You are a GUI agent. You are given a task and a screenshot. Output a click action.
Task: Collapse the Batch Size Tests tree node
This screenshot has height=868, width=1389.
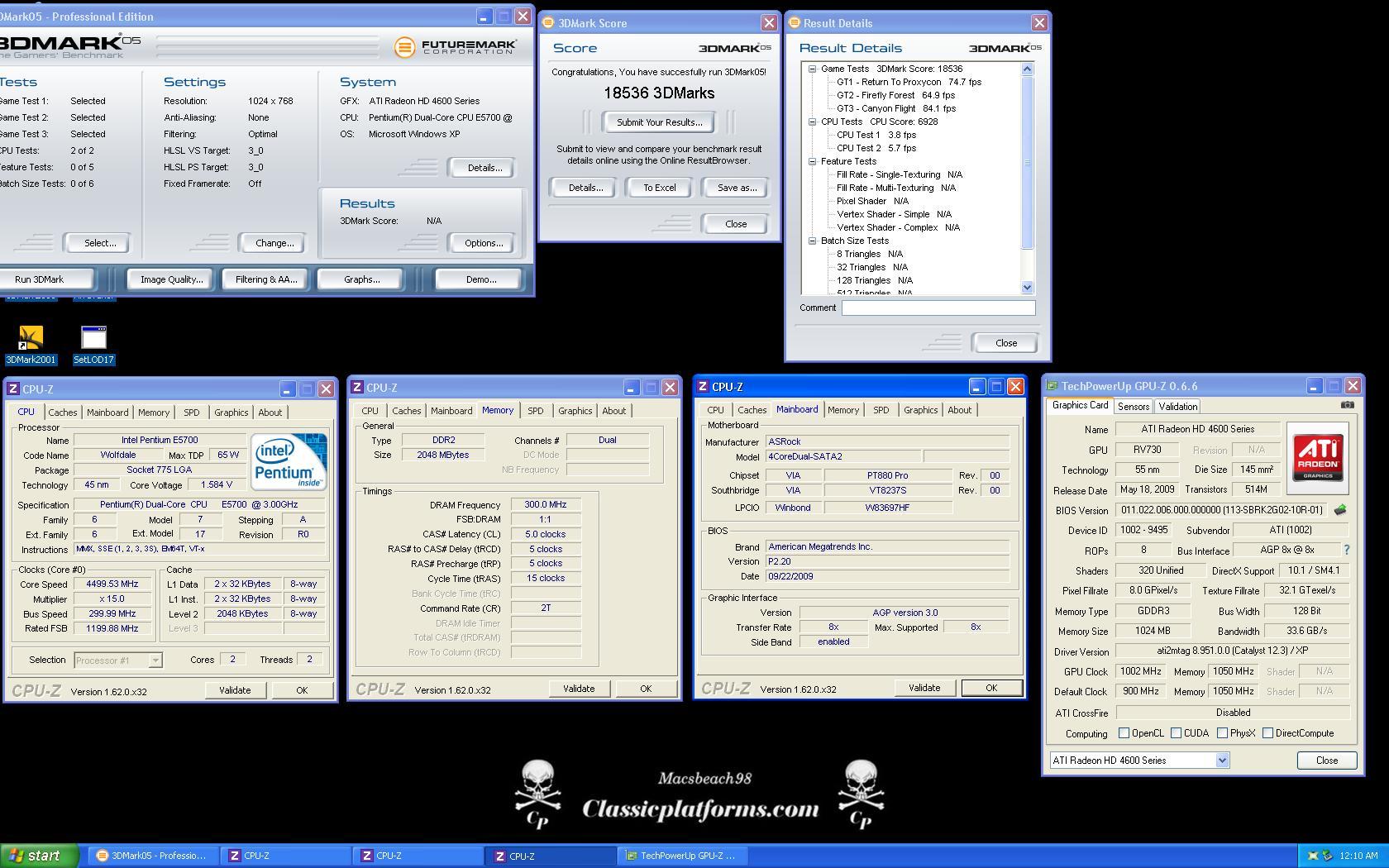tap(812, 241)
